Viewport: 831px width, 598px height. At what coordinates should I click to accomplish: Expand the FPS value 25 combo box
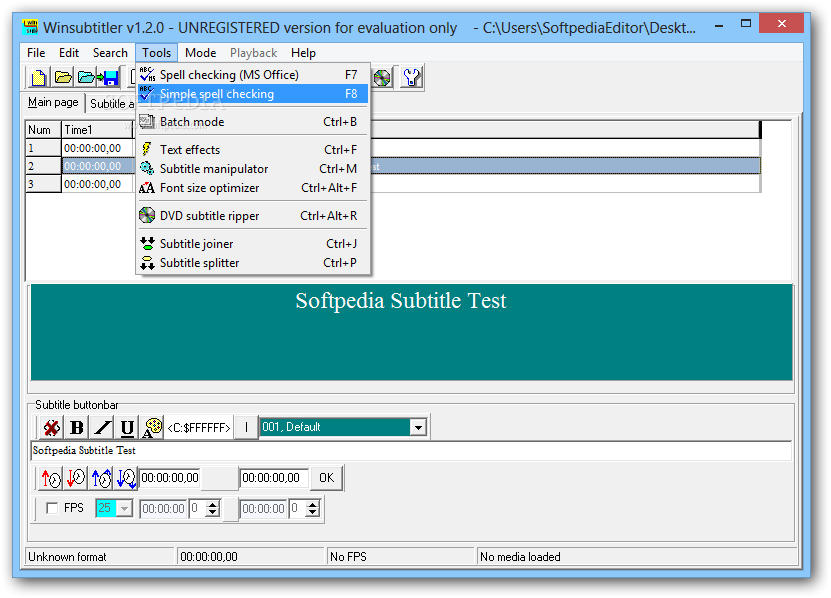[x=124, y=508]
